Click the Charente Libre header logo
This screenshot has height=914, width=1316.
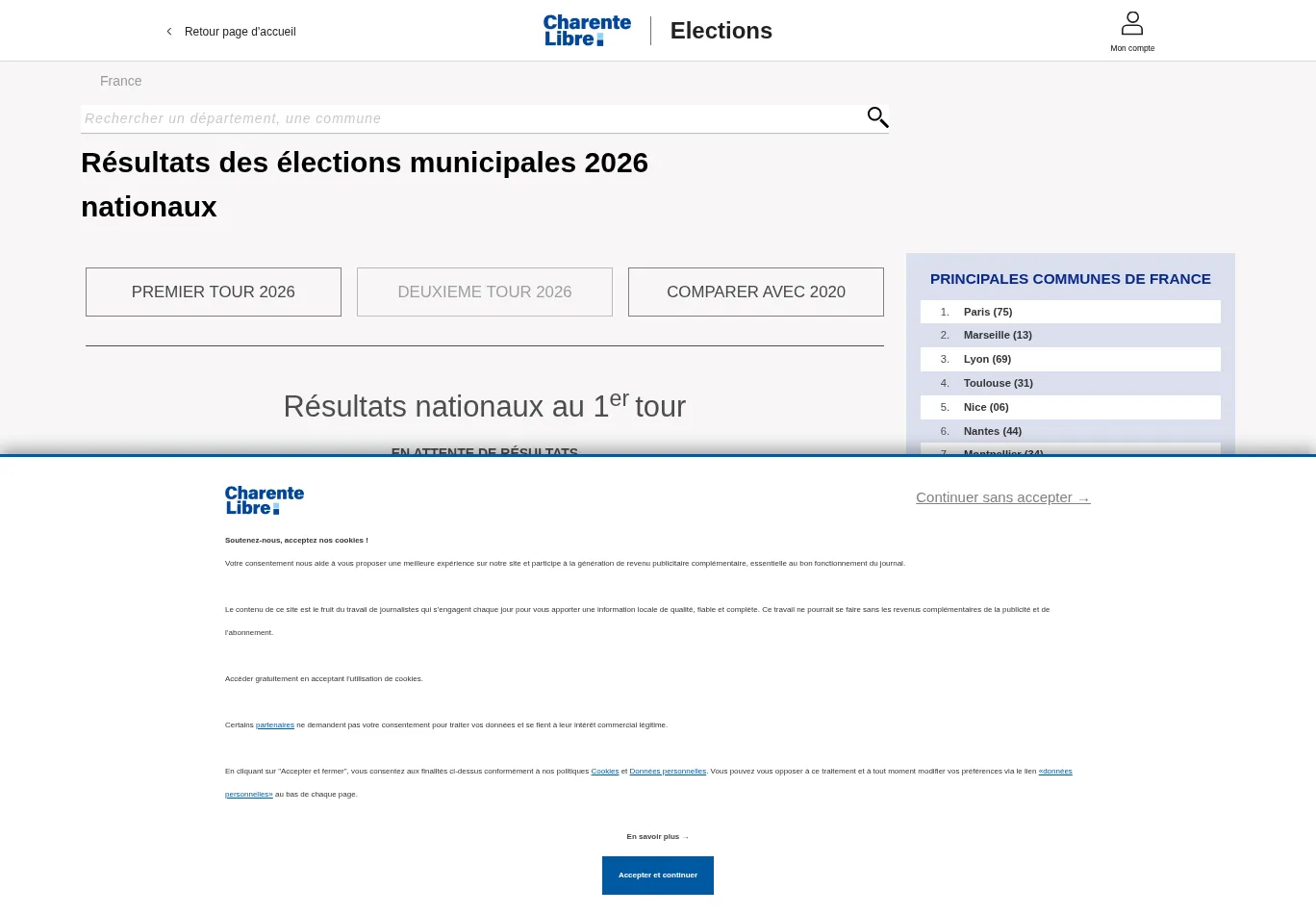(587, 31)
